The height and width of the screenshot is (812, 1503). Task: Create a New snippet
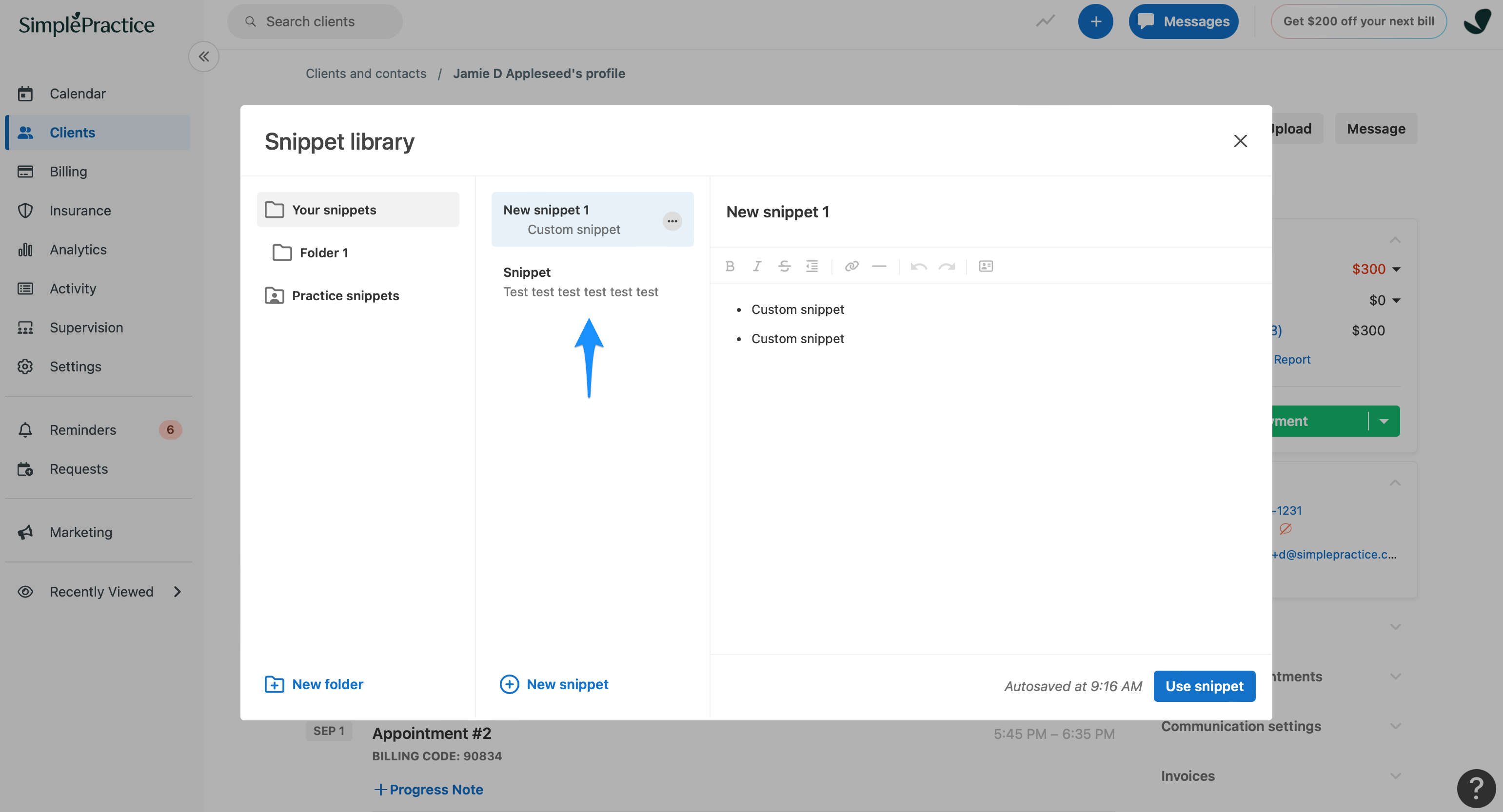point(554,684)
